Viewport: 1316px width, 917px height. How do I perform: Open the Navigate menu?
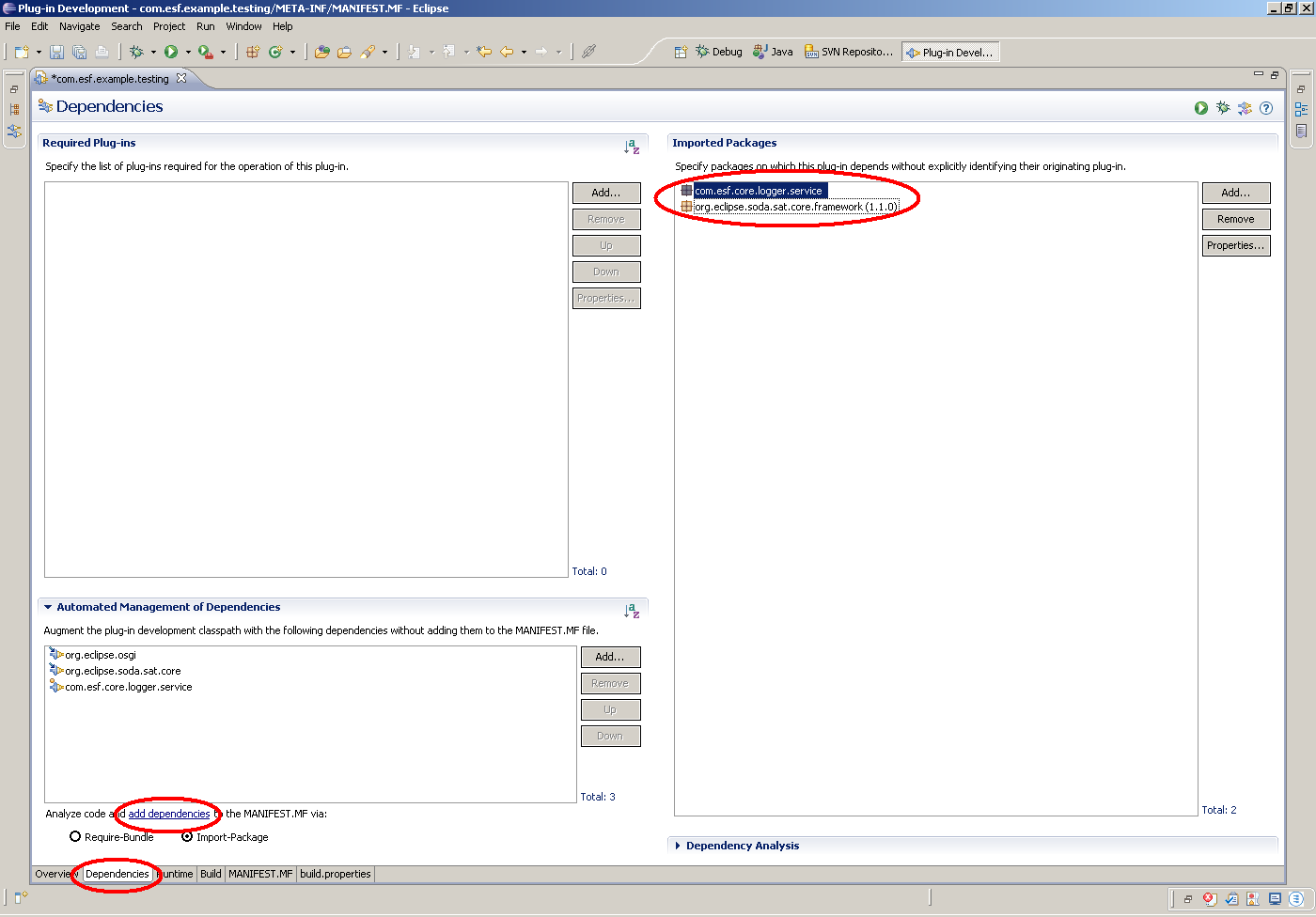pyautogui.click(x=80, y=26)
